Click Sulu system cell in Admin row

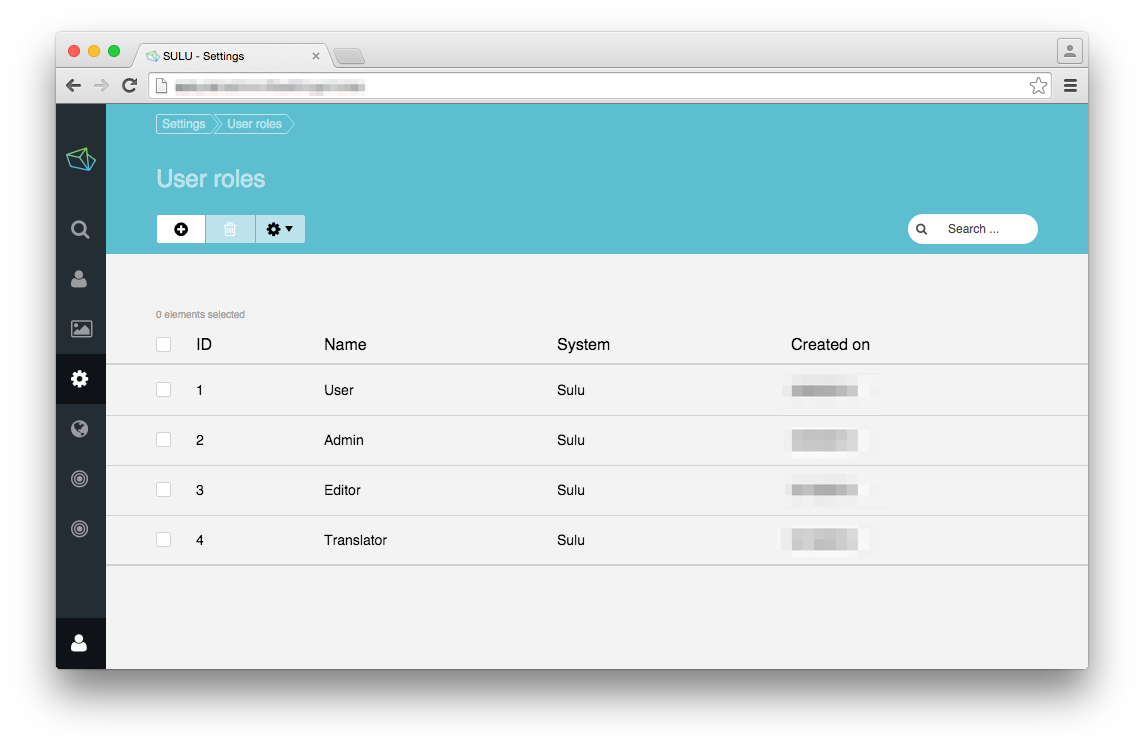click(x=571, y=440)
